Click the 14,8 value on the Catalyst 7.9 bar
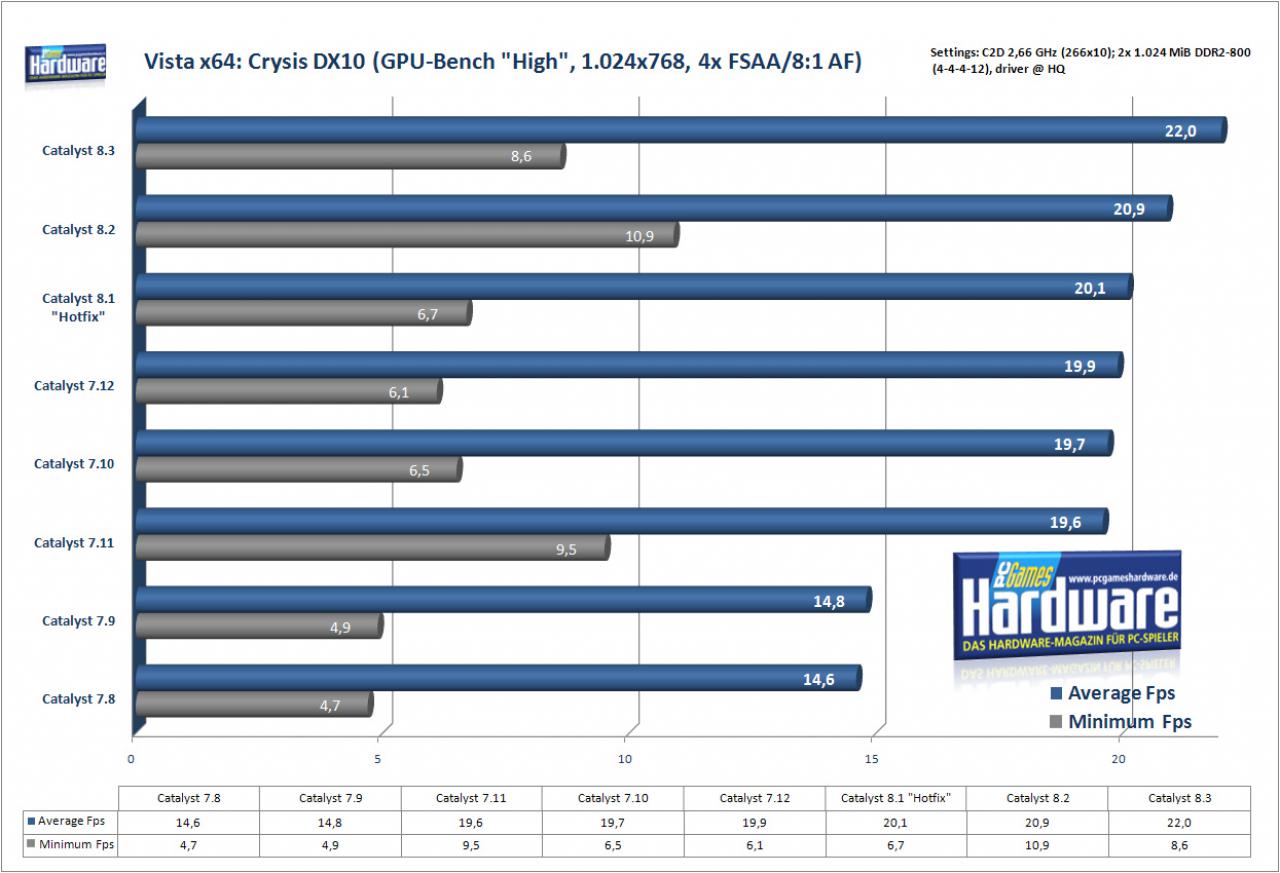 [x=828, y=601]
